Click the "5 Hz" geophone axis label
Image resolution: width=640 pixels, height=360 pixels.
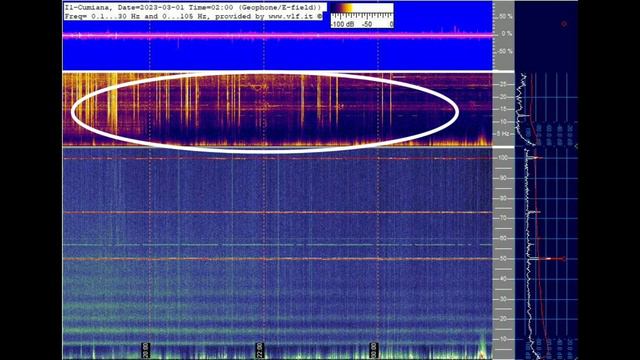[x=503, y=134]
